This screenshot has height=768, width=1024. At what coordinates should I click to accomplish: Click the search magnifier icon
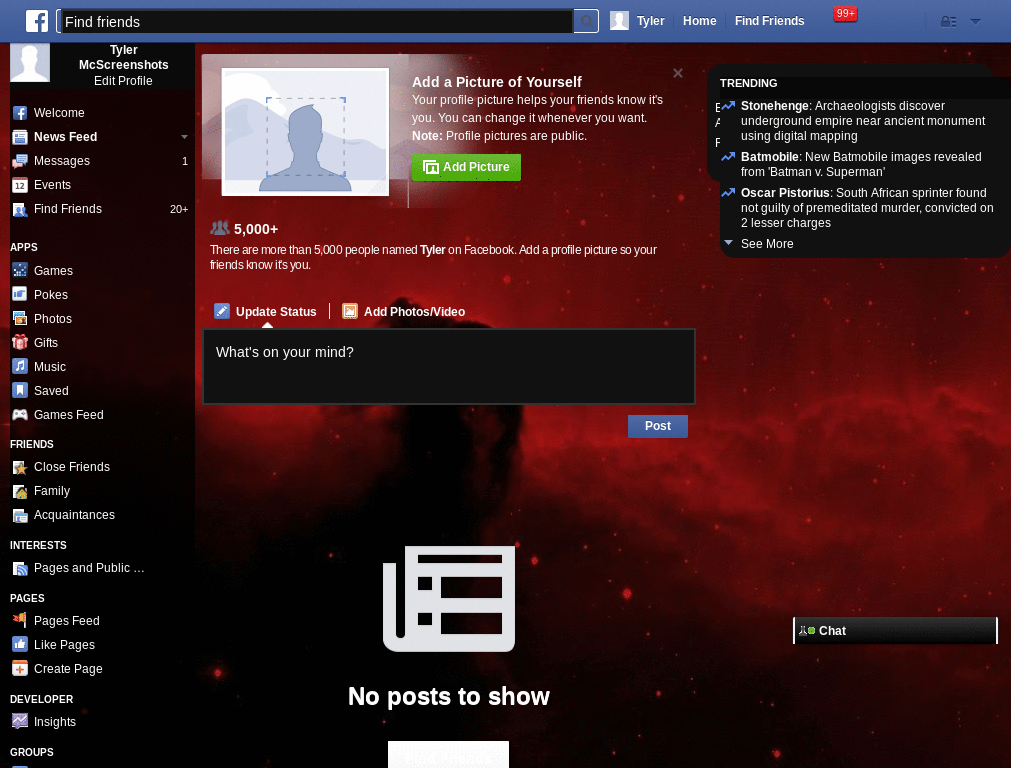point(586,22)
